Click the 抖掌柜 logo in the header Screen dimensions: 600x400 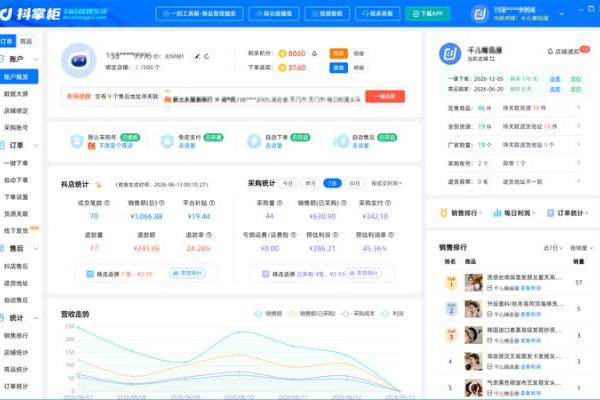click(31, 14)
